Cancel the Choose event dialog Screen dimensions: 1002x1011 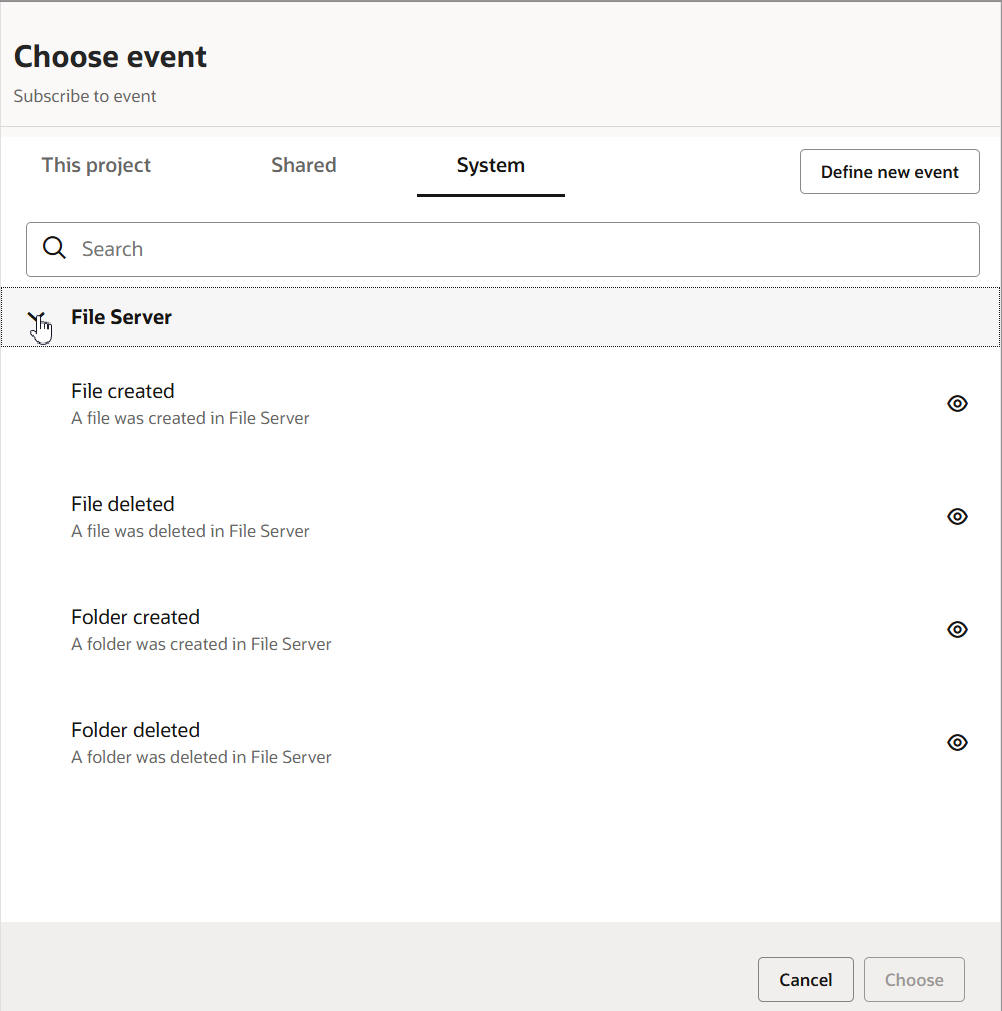point(805,980)
